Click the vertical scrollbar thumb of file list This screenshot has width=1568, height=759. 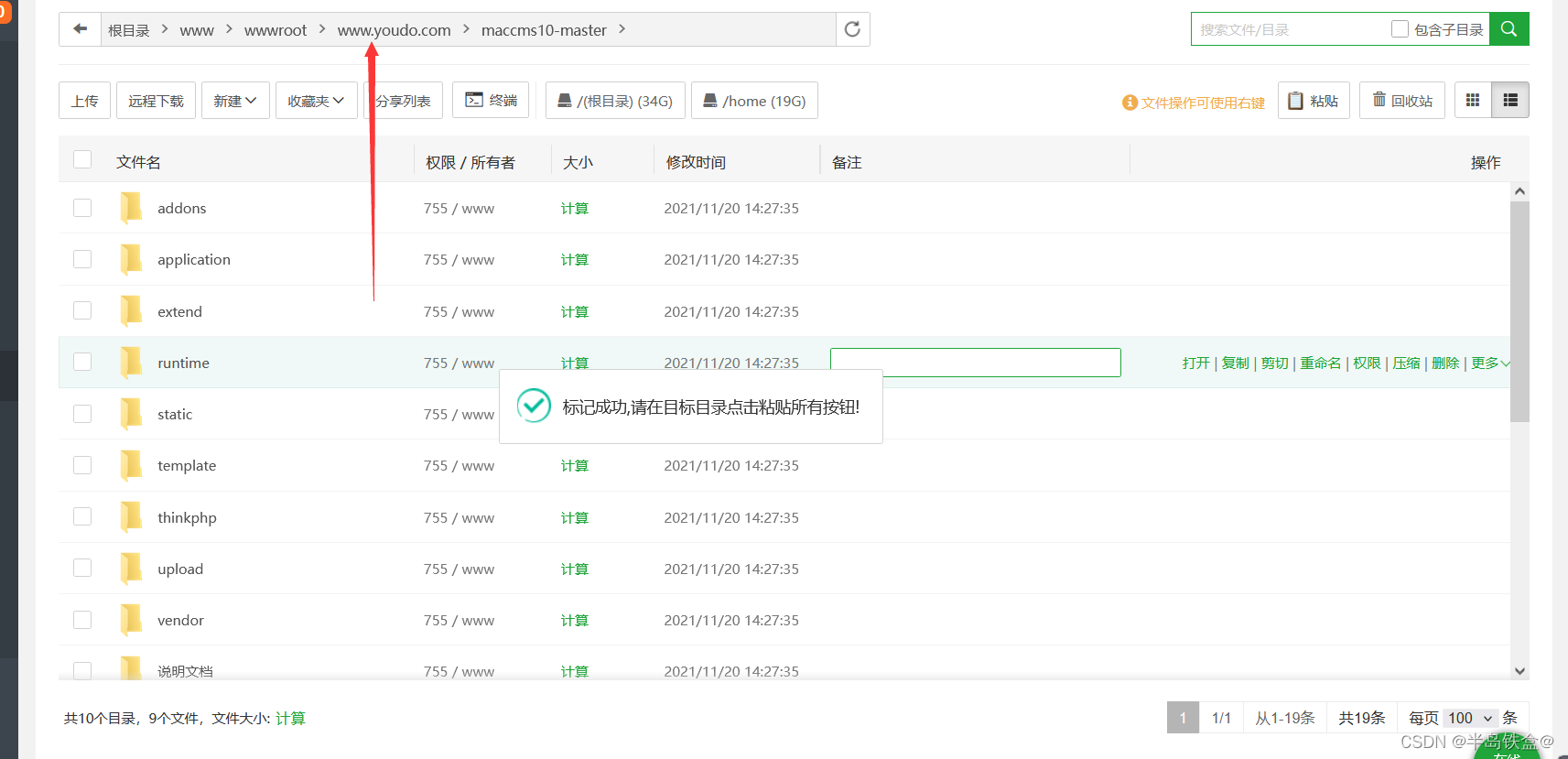(x=1519, y=311)
